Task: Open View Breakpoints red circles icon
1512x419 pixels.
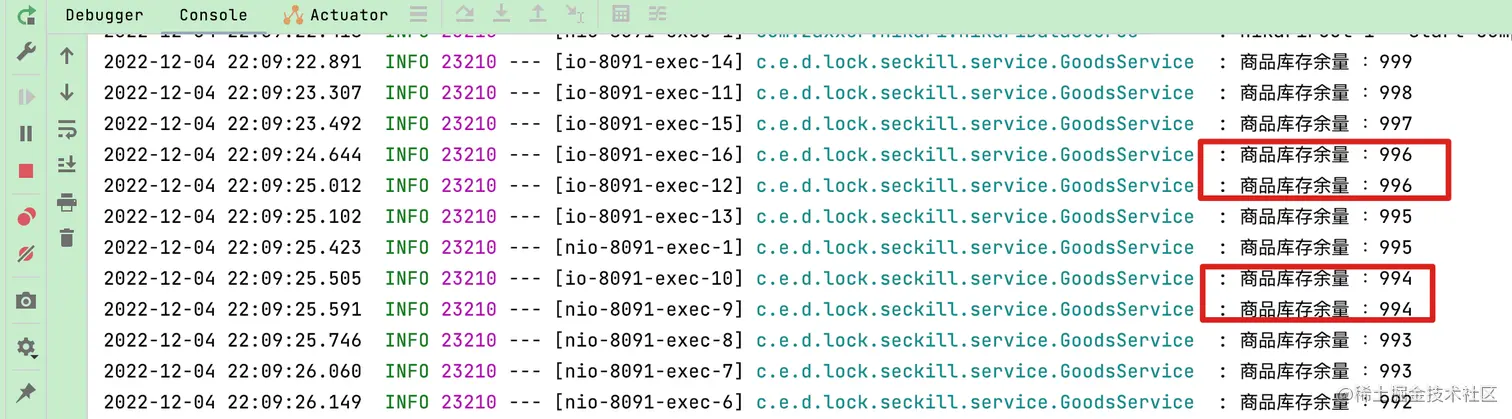Action: pyautogui.click(x=27, y=218)
